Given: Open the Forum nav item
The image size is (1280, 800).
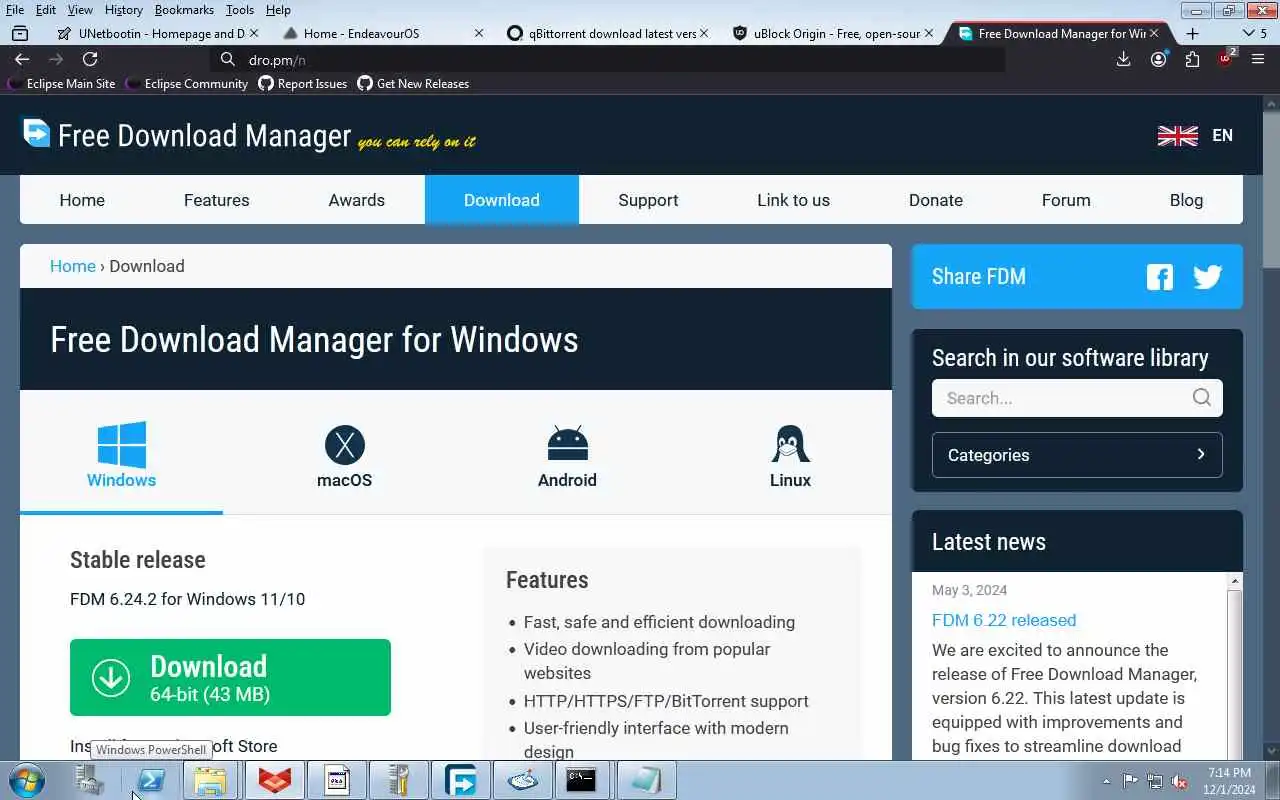Looking at the screenshot, I should pos(1066,200).
